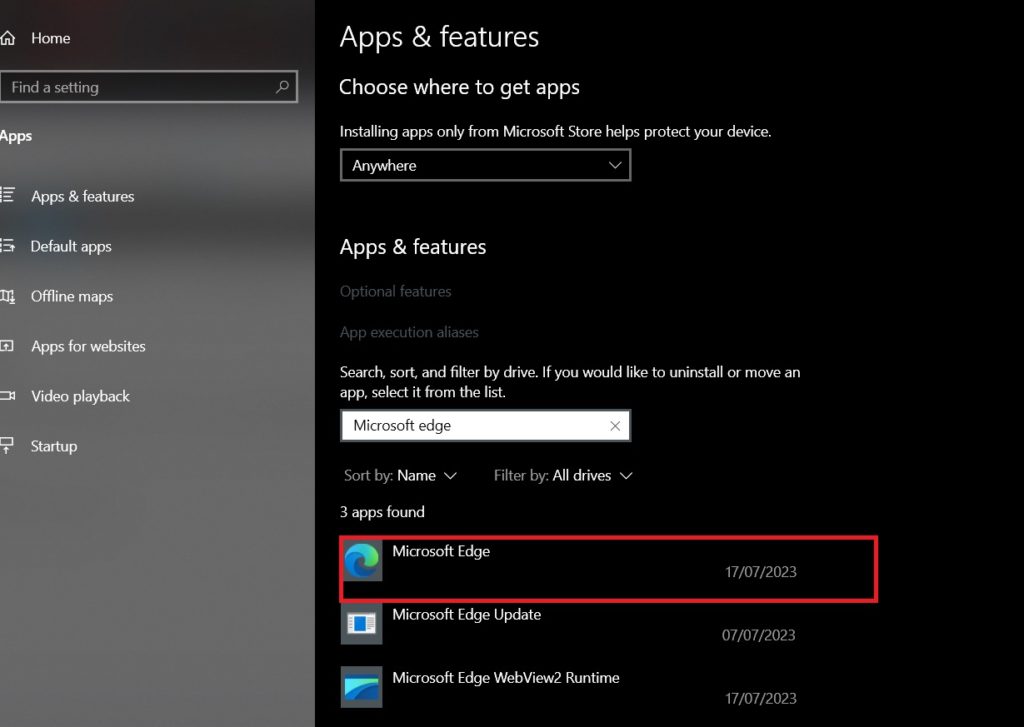The height and width of the screenshot is (727, 1024).
Task: Open Optional features
Action: pos(395,291)
